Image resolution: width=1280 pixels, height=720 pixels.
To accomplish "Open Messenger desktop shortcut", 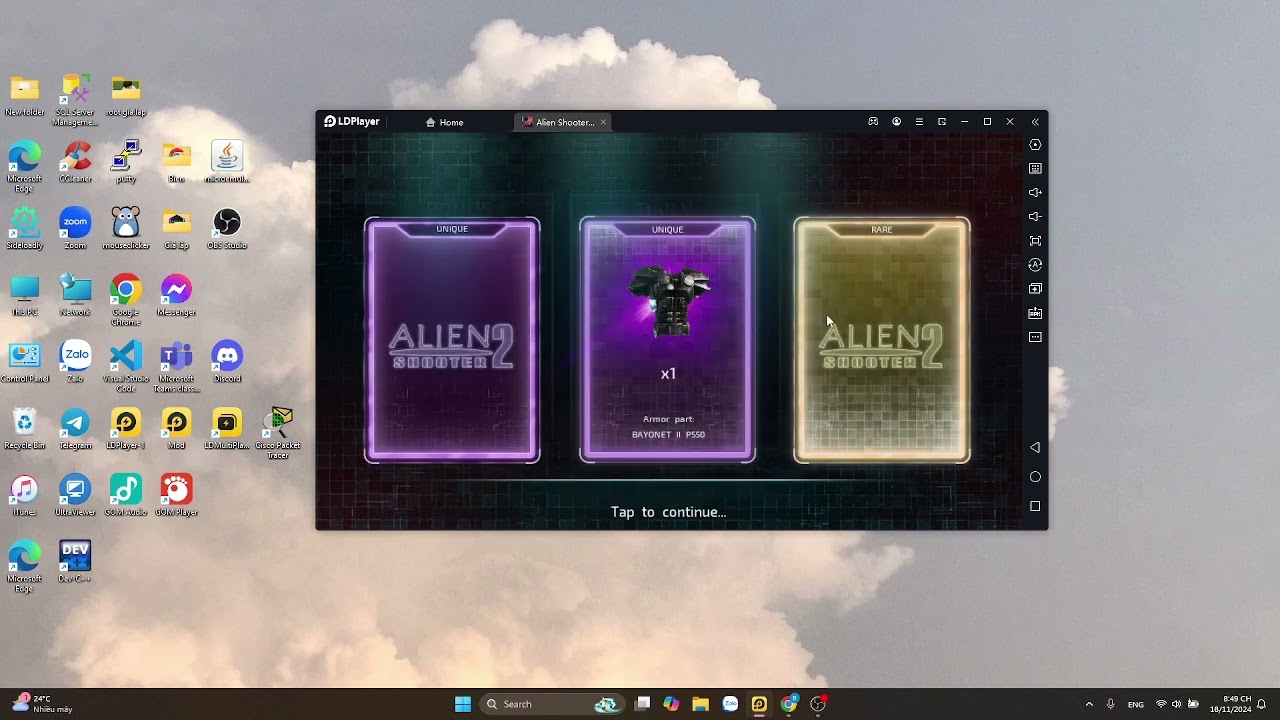I will pyautogui.click(x=176, y=295).
